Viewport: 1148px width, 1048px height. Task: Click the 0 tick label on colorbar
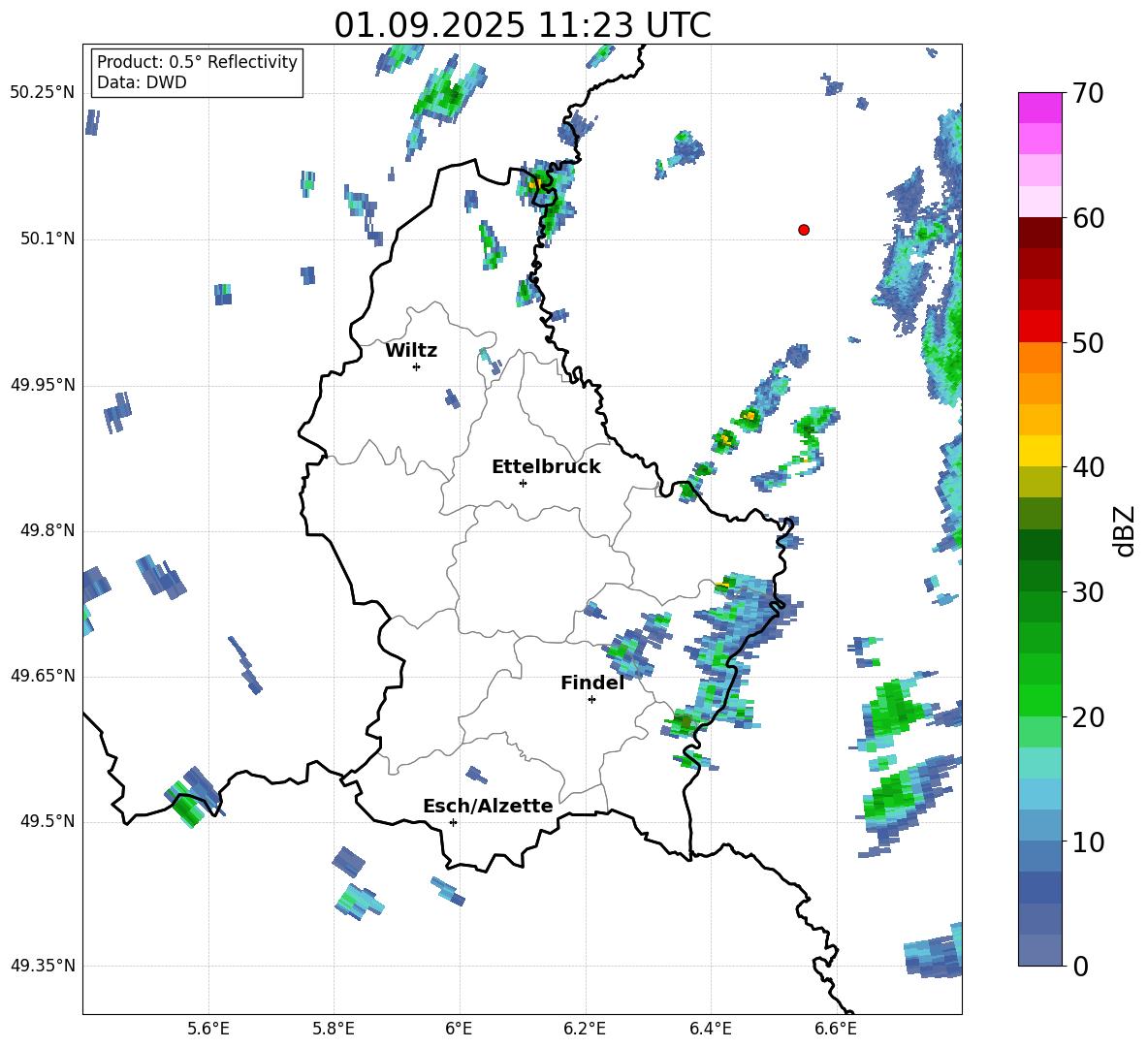(x=1080, y=967)
